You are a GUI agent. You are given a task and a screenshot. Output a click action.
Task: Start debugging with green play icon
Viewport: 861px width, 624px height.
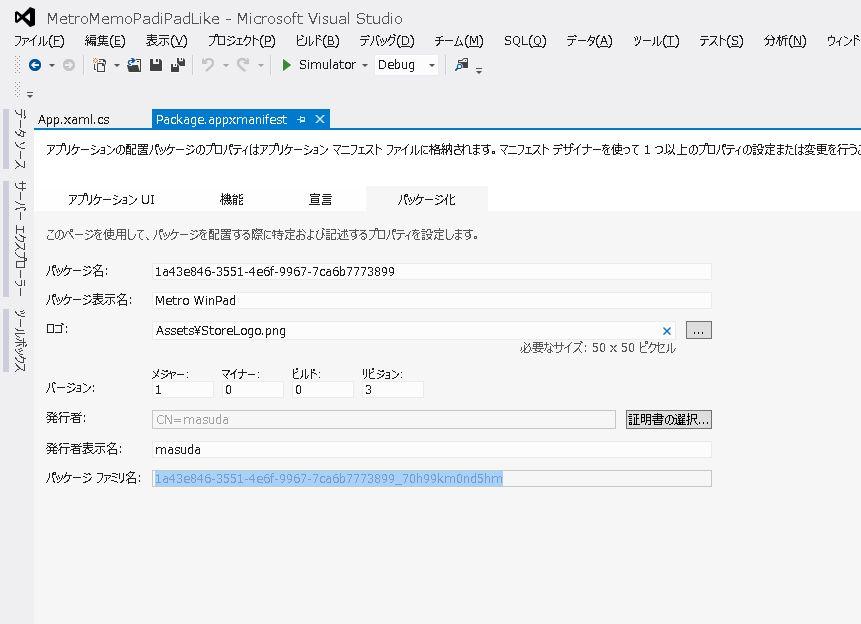(x=287, y=65)
